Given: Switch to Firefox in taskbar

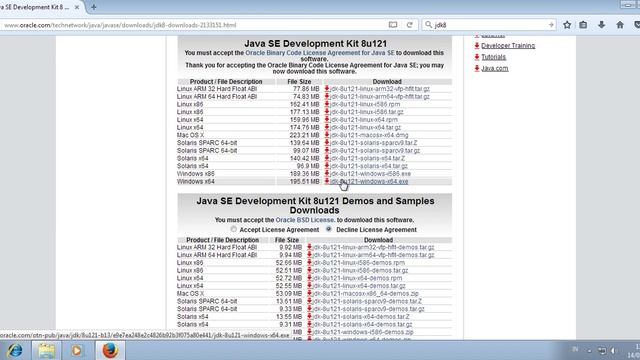Looking at the screenshot, I should (110, 351).
